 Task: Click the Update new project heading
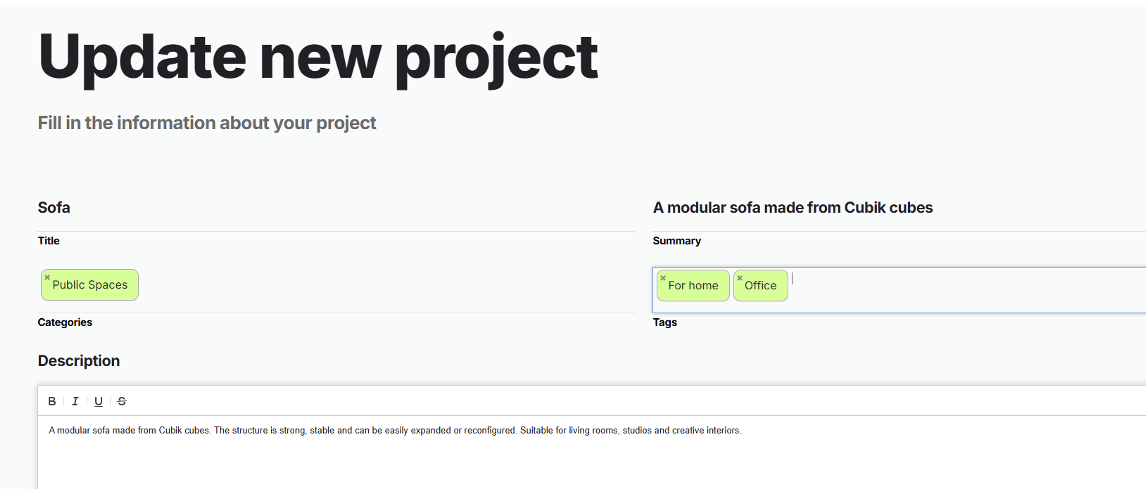click(318, 57)
